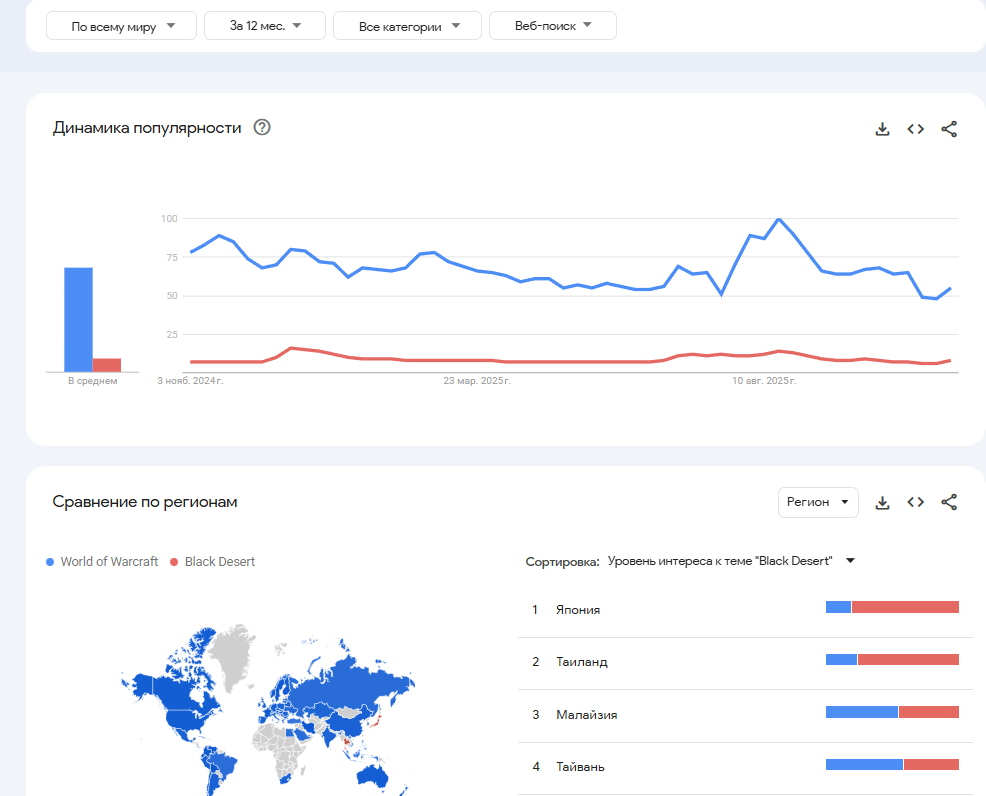986x796 pixels.
Task: Click the Тайвань region row
Action: 580,767
